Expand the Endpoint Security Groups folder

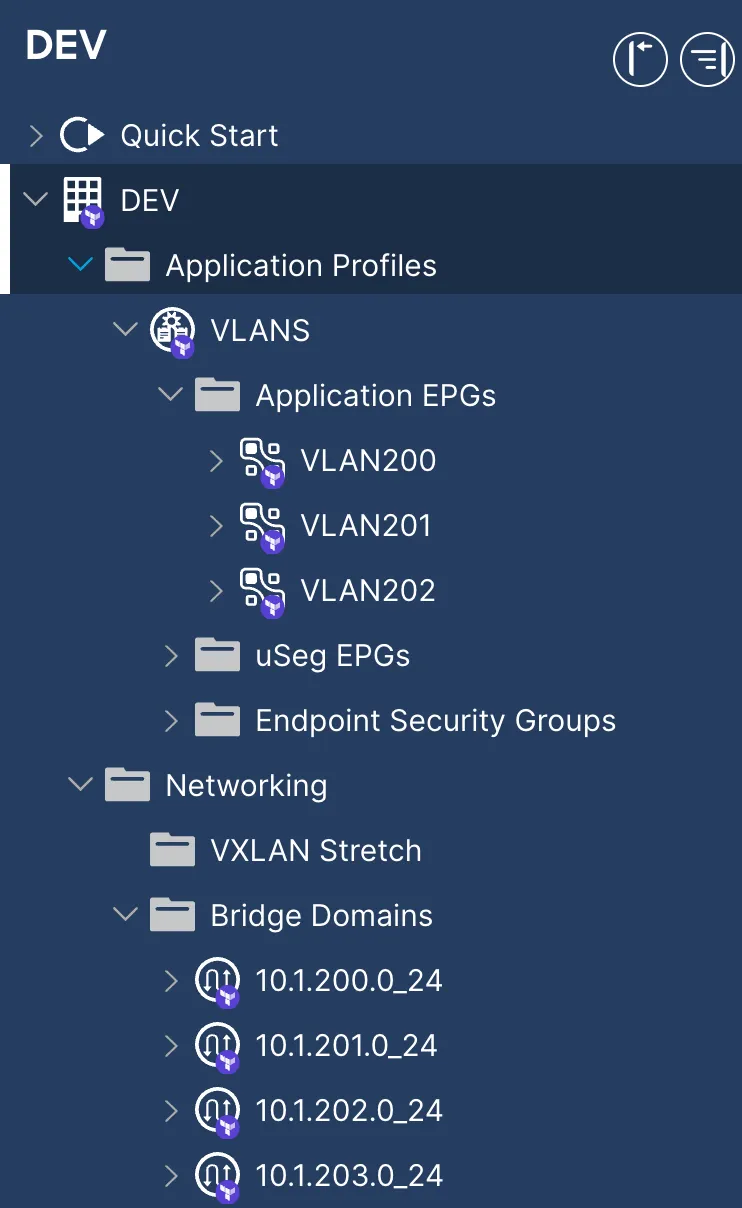[x=171, y=721]
